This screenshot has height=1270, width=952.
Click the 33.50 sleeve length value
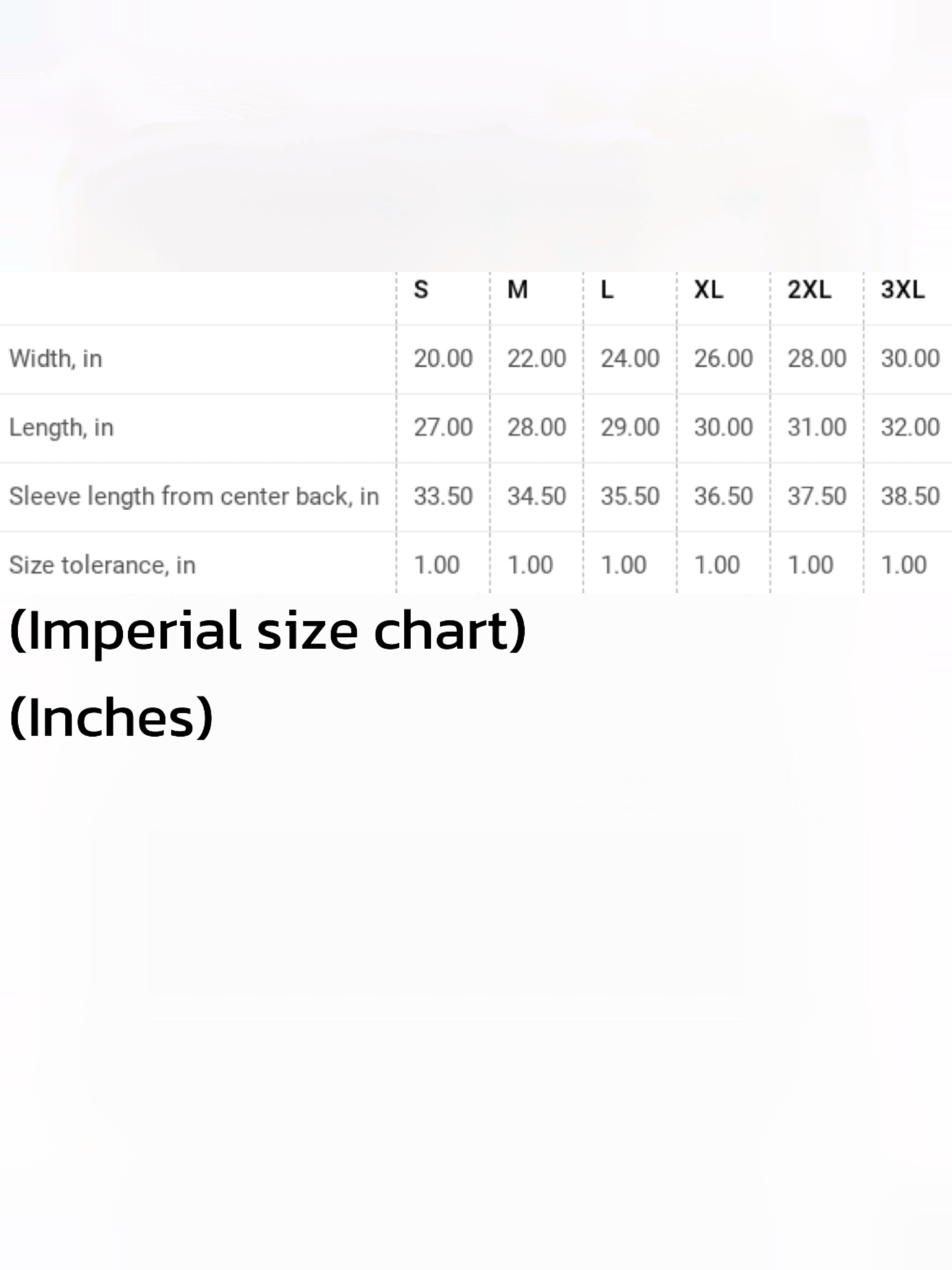[442, 497]
